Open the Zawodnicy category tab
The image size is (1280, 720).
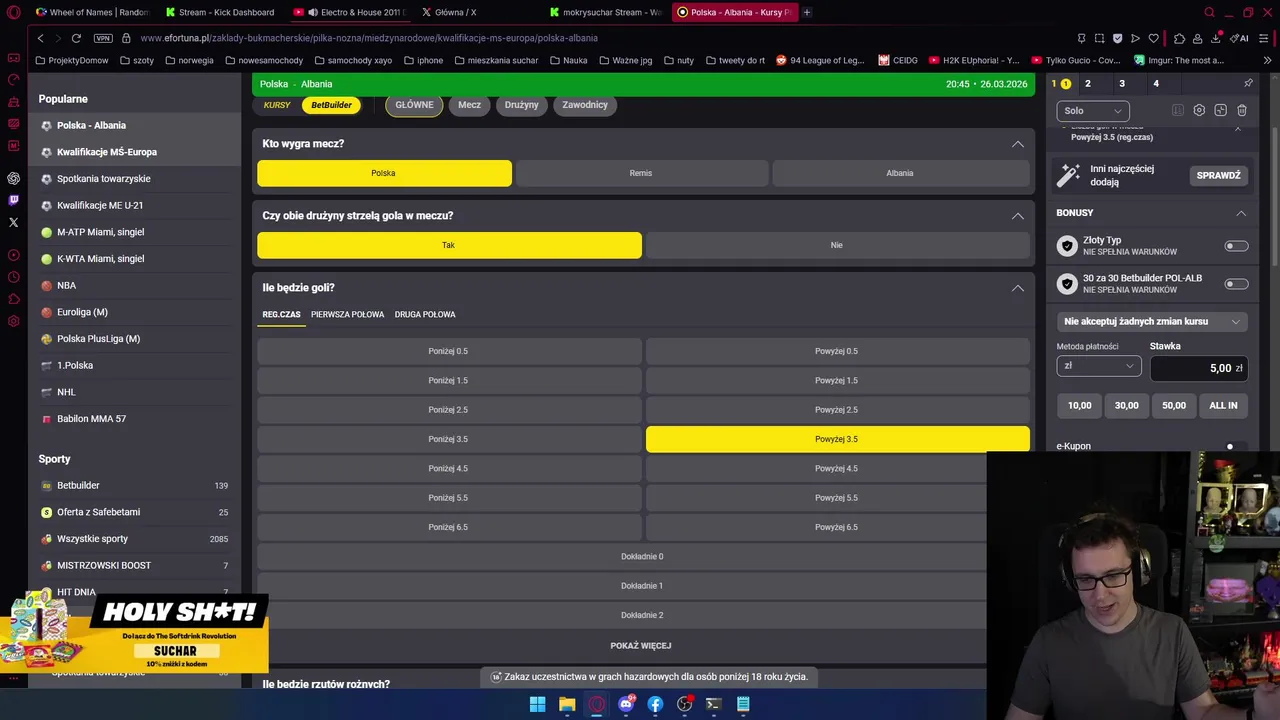585,105
